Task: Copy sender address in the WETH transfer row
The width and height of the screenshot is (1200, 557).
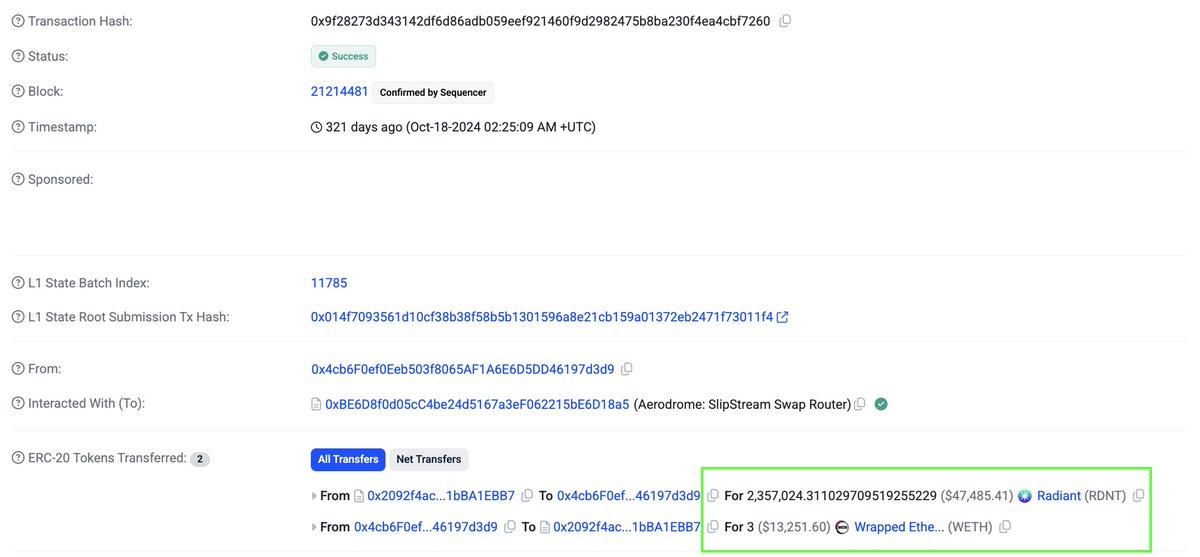Action: pyautogui.click(x=510, y=527)
